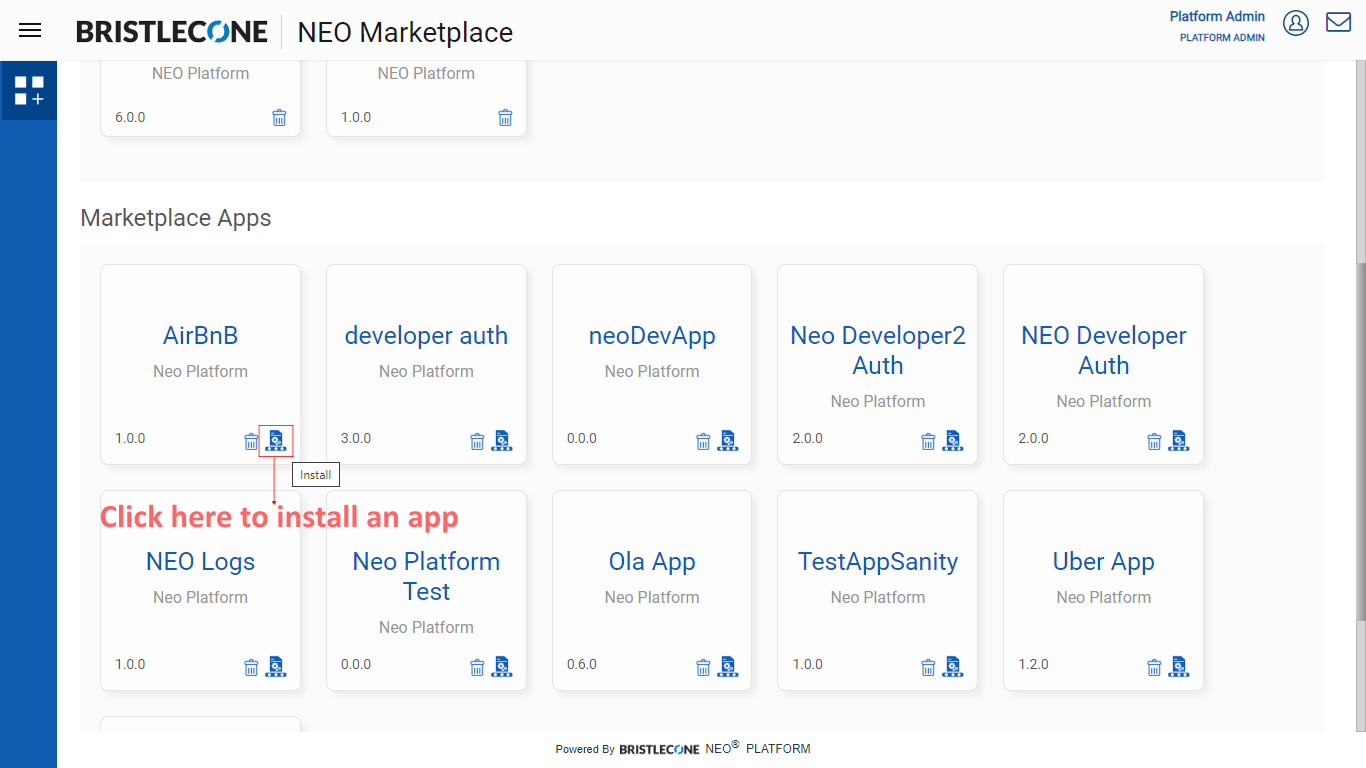Viewport: 1366px width, 768px height.
Task: Open the neoDevApp title
Action: pyautogui.click(x=652, y=336)
